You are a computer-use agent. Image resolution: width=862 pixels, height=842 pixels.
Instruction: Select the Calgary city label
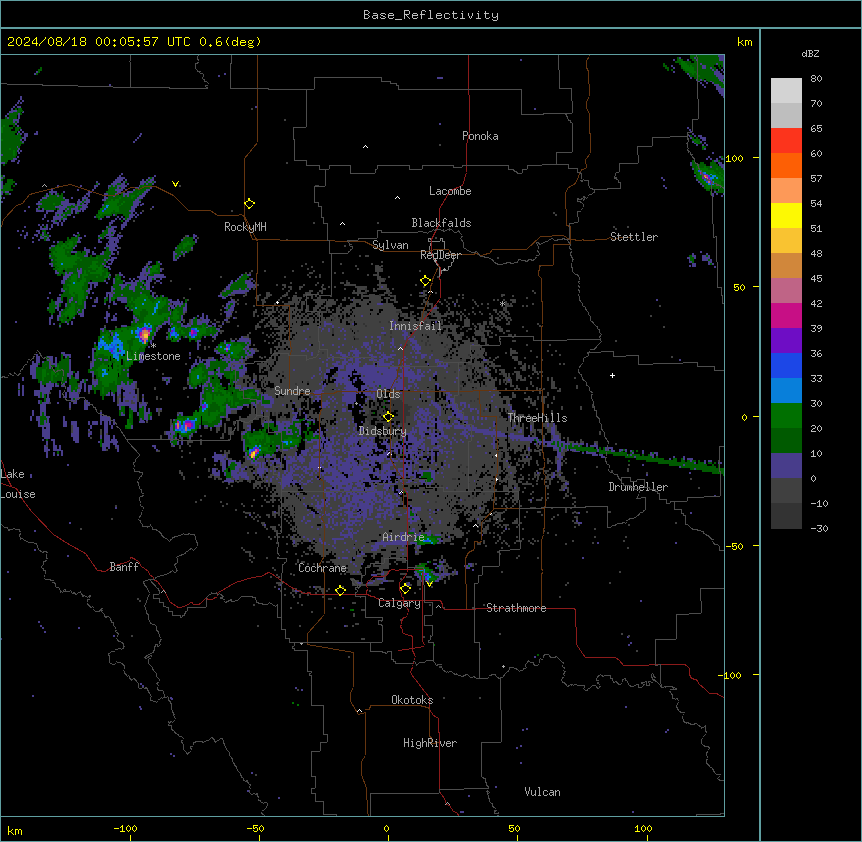click(399, 603)
